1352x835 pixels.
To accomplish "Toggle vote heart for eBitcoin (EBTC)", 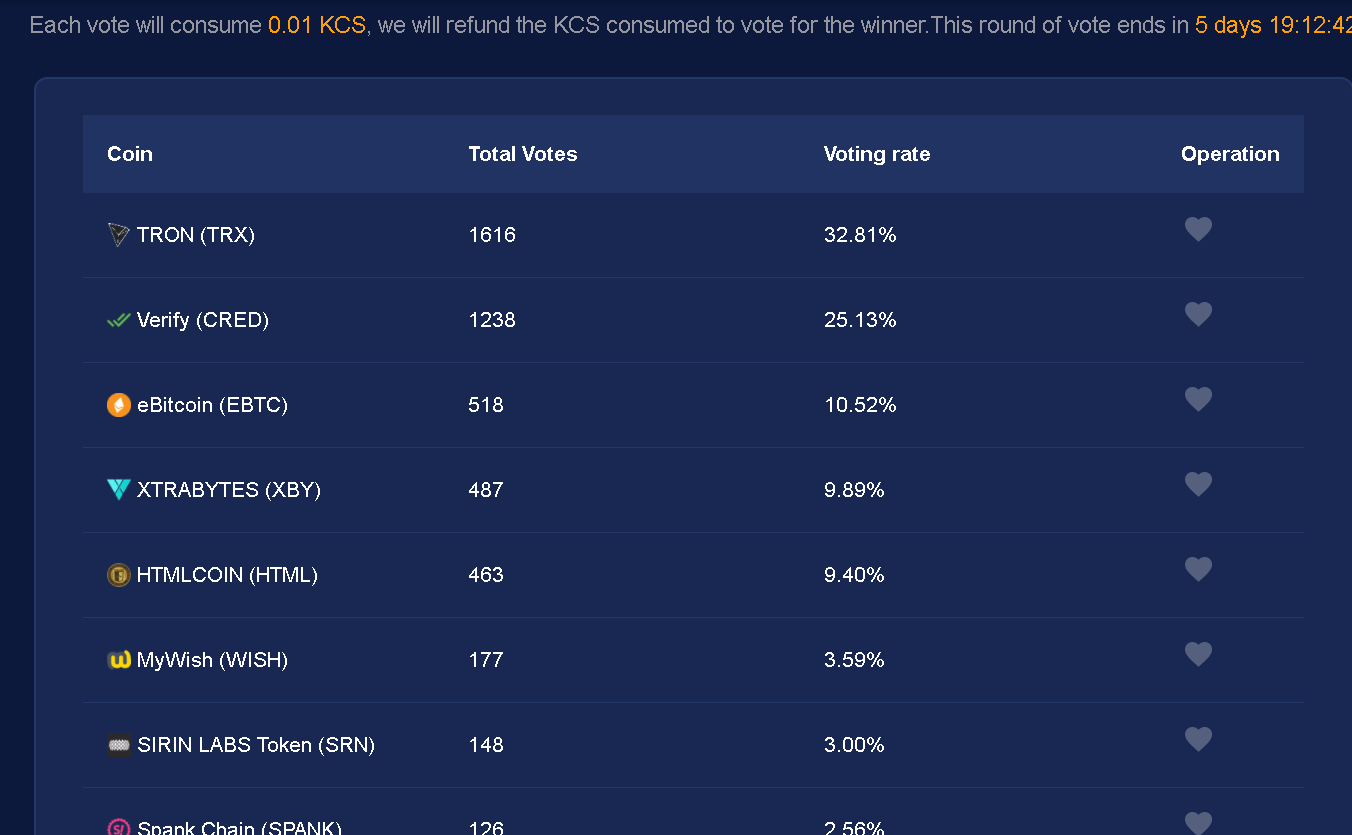I will pos(1198,400).
